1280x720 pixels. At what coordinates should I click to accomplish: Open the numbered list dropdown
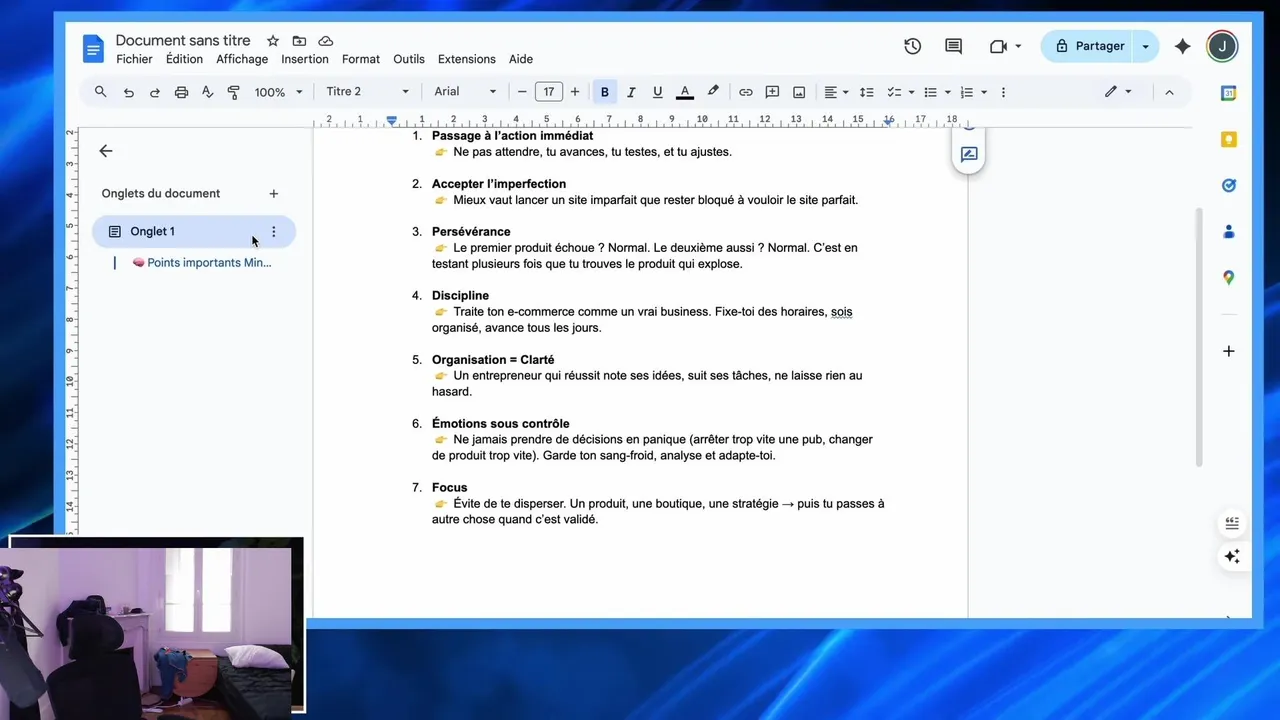(973, 92)
